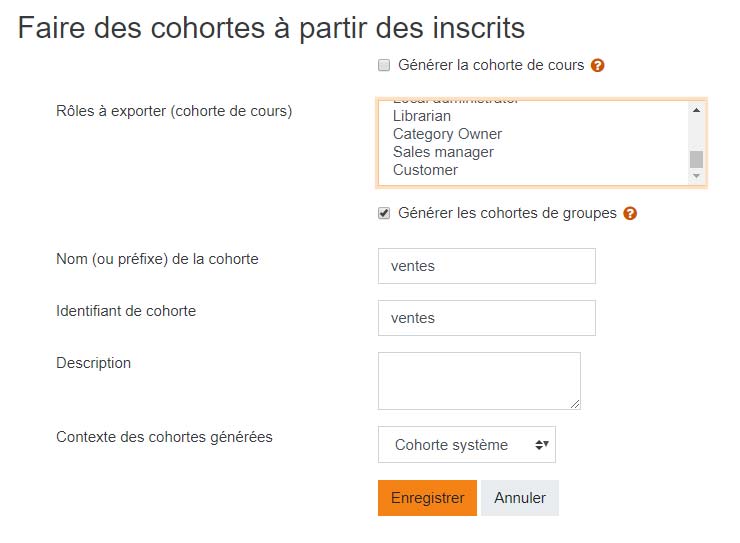Choose Sales manager in roles list
Viewport: 740px width, 543px height.
coord(443,152)
